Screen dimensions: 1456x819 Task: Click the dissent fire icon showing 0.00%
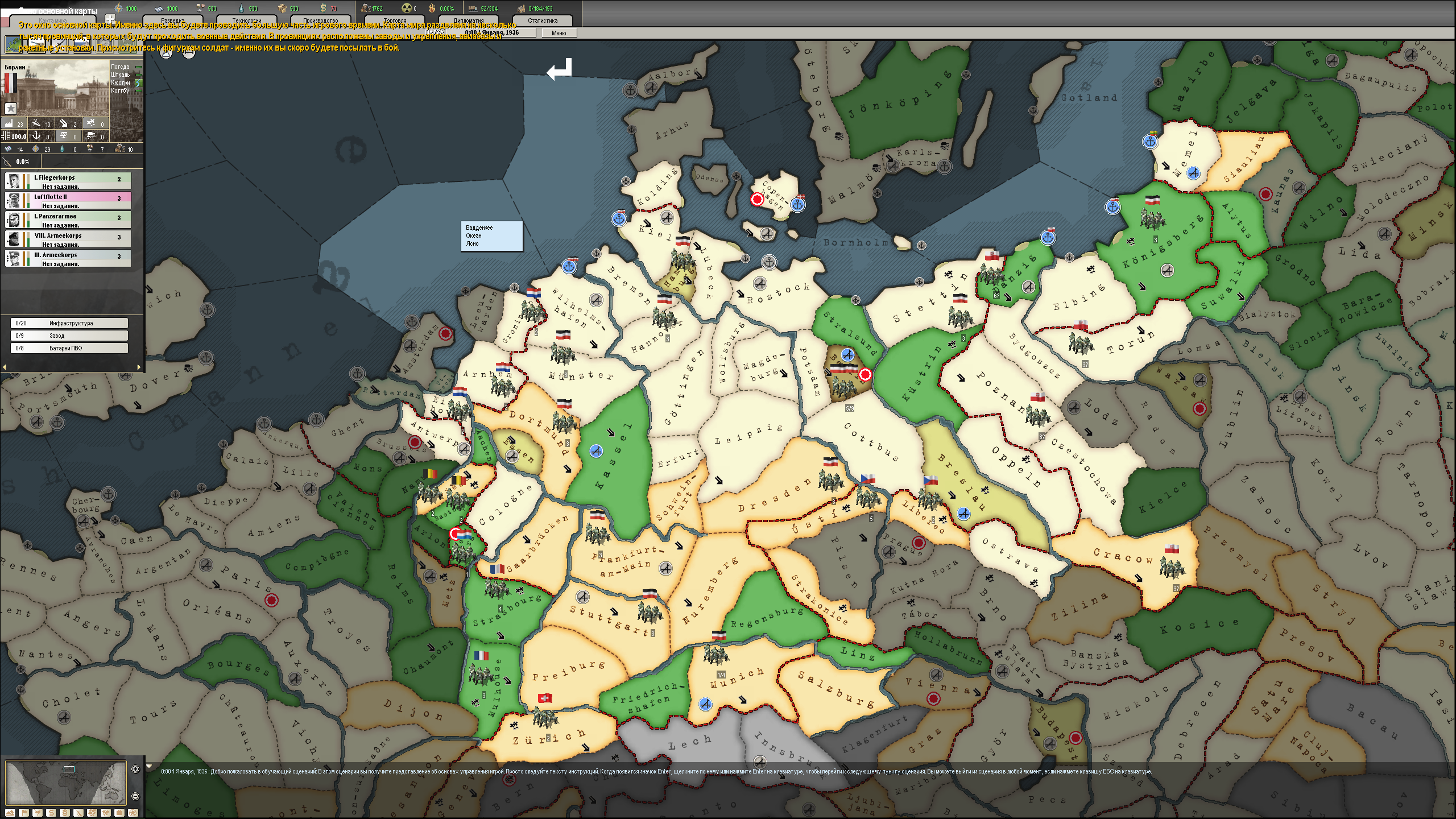[x=432, y=8]
